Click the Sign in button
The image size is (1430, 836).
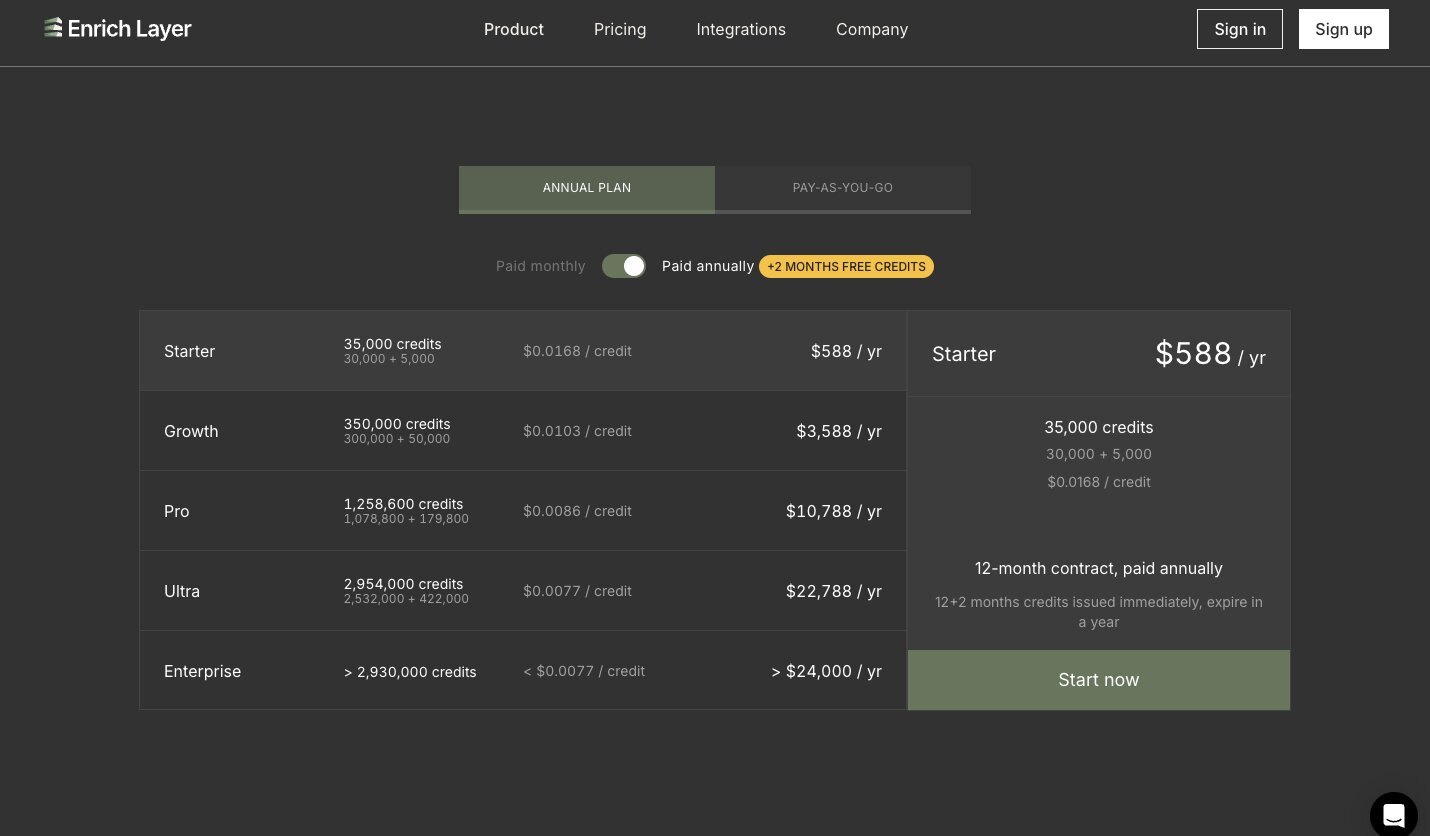[1240, 29]
